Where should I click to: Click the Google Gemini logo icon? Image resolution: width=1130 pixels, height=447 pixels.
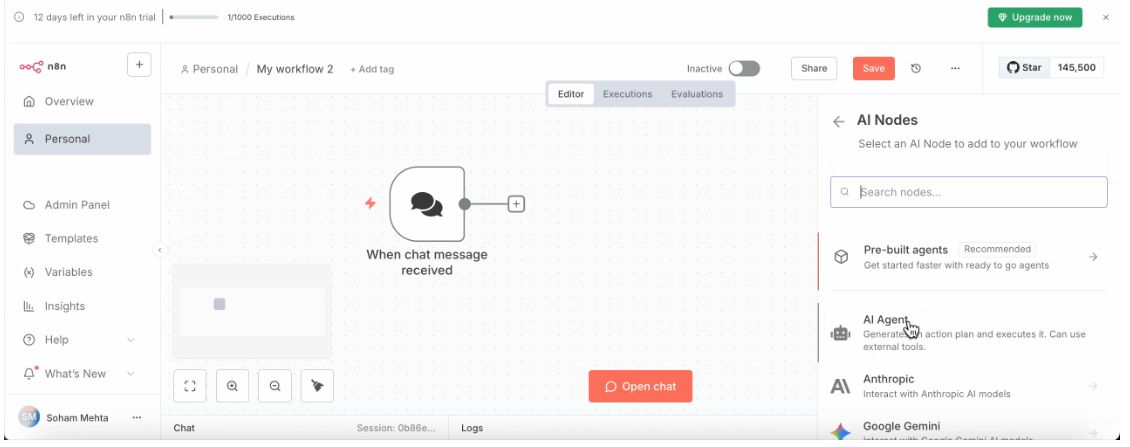[x=840, y=432]
